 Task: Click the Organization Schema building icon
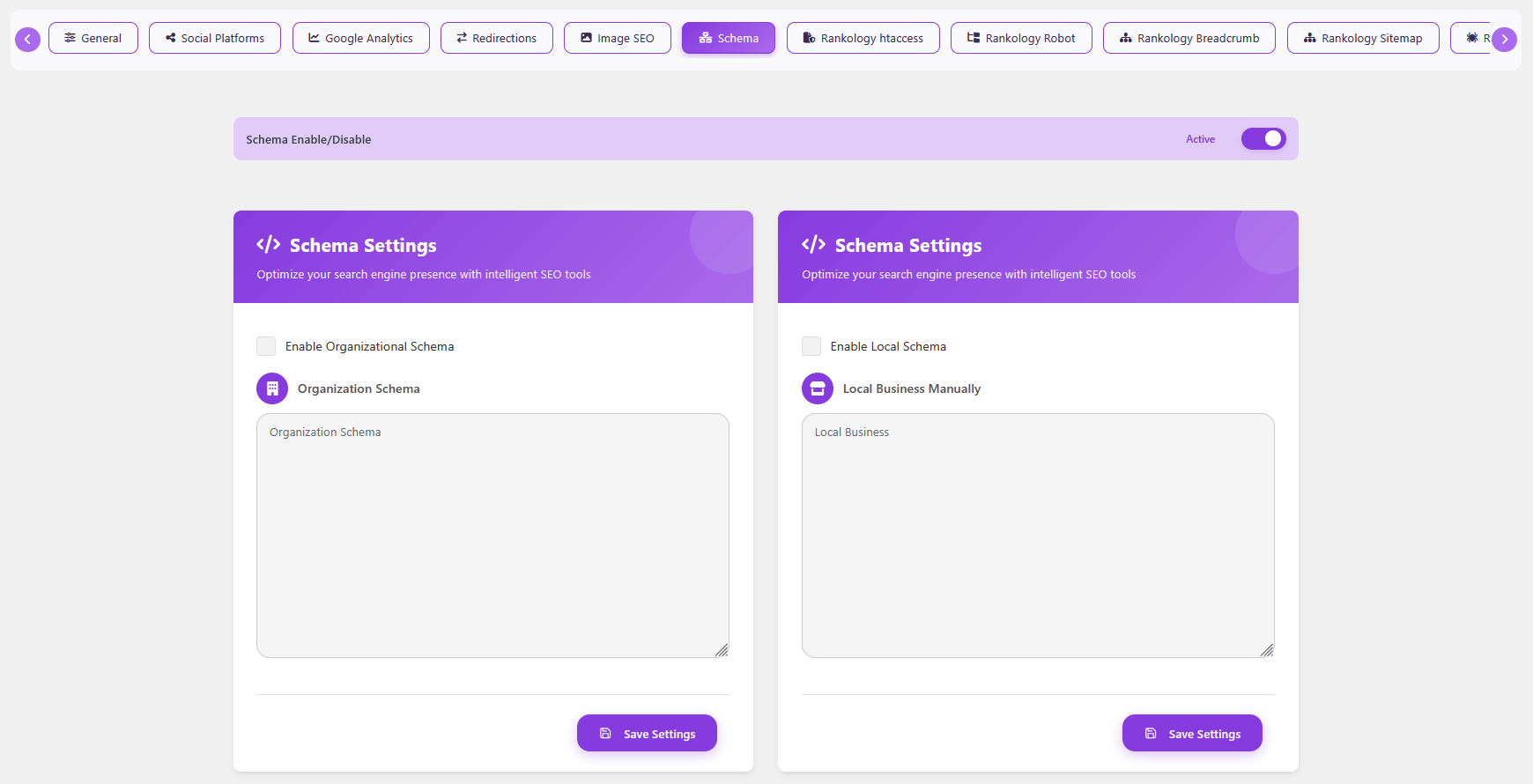272,388
